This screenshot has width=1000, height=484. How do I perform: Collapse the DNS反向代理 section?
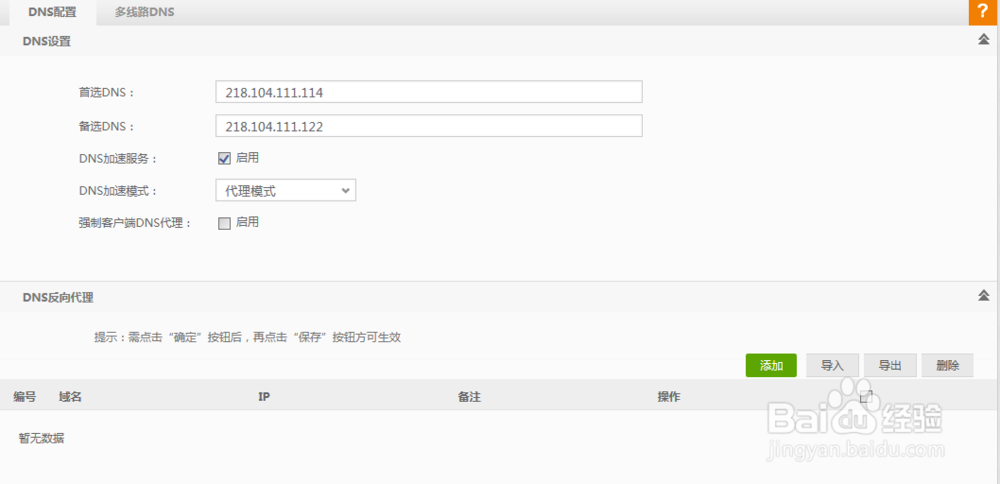pyautogui.click(x=983, y=296)
